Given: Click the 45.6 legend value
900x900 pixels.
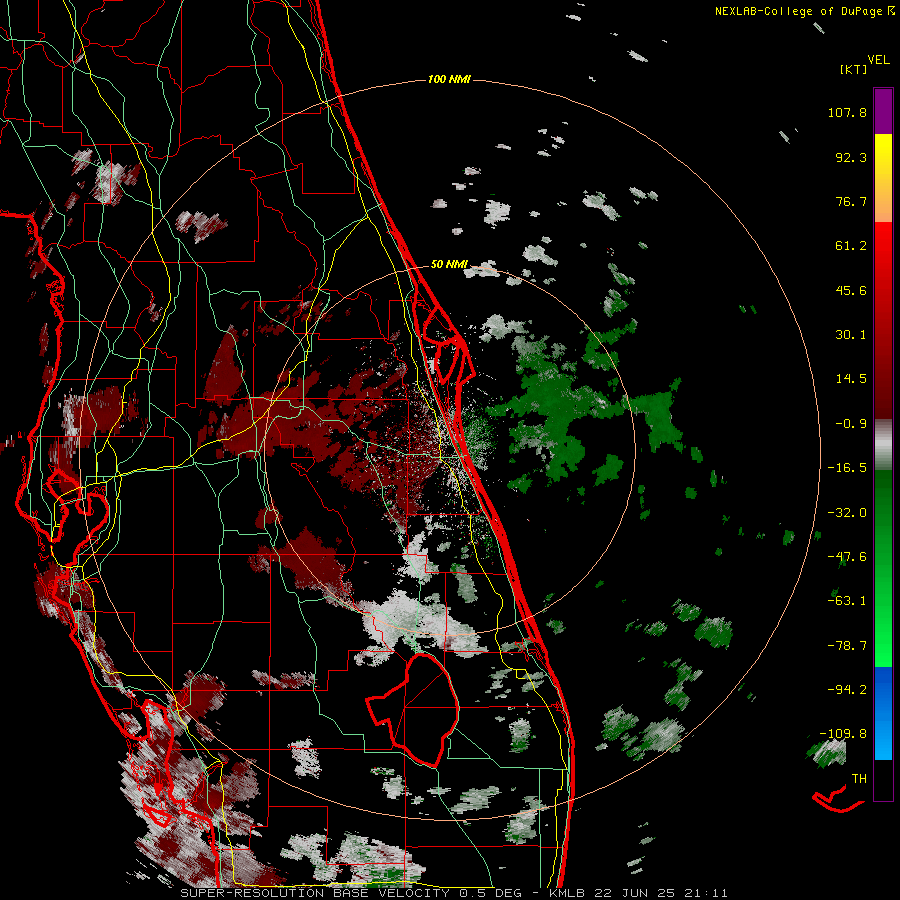Looking at the screenshot, I should click(851, 290).
